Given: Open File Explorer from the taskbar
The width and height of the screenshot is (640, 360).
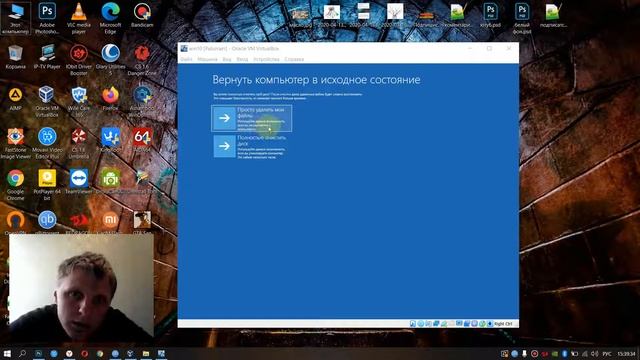Looking at the screenshot, I should coord(146,353).
